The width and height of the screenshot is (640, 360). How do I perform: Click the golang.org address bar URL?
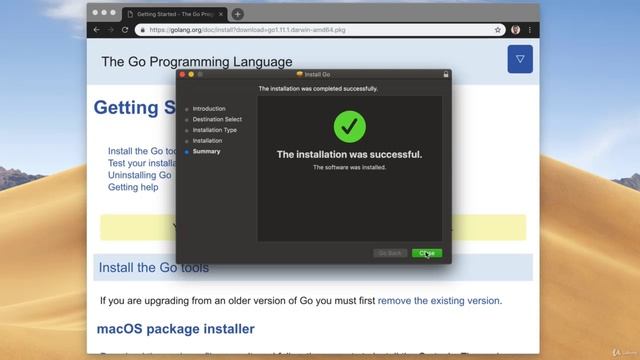click(x=247, y=30)
